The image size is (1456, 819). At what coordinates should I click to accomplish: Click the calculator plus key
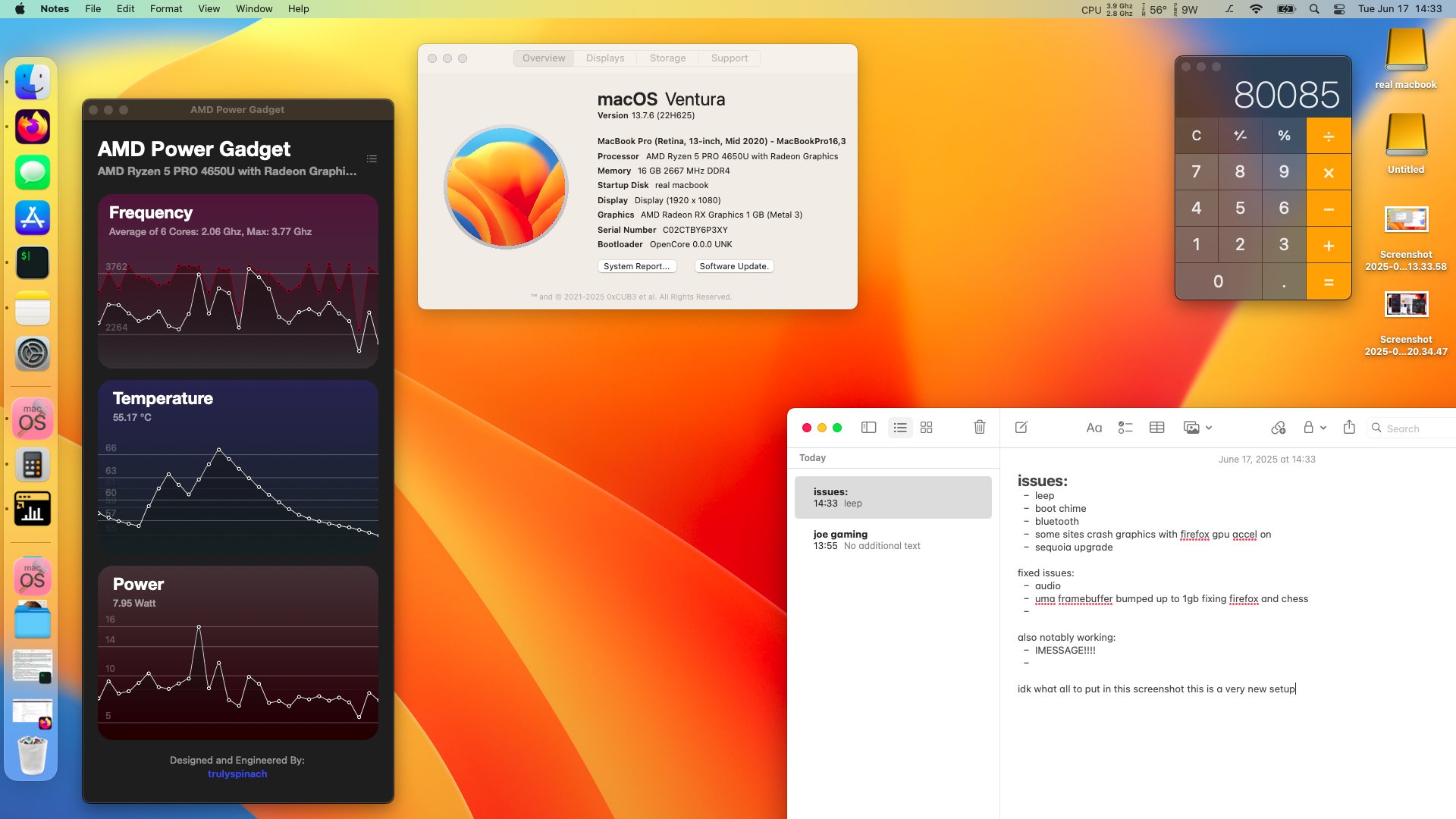point(1329,245)
